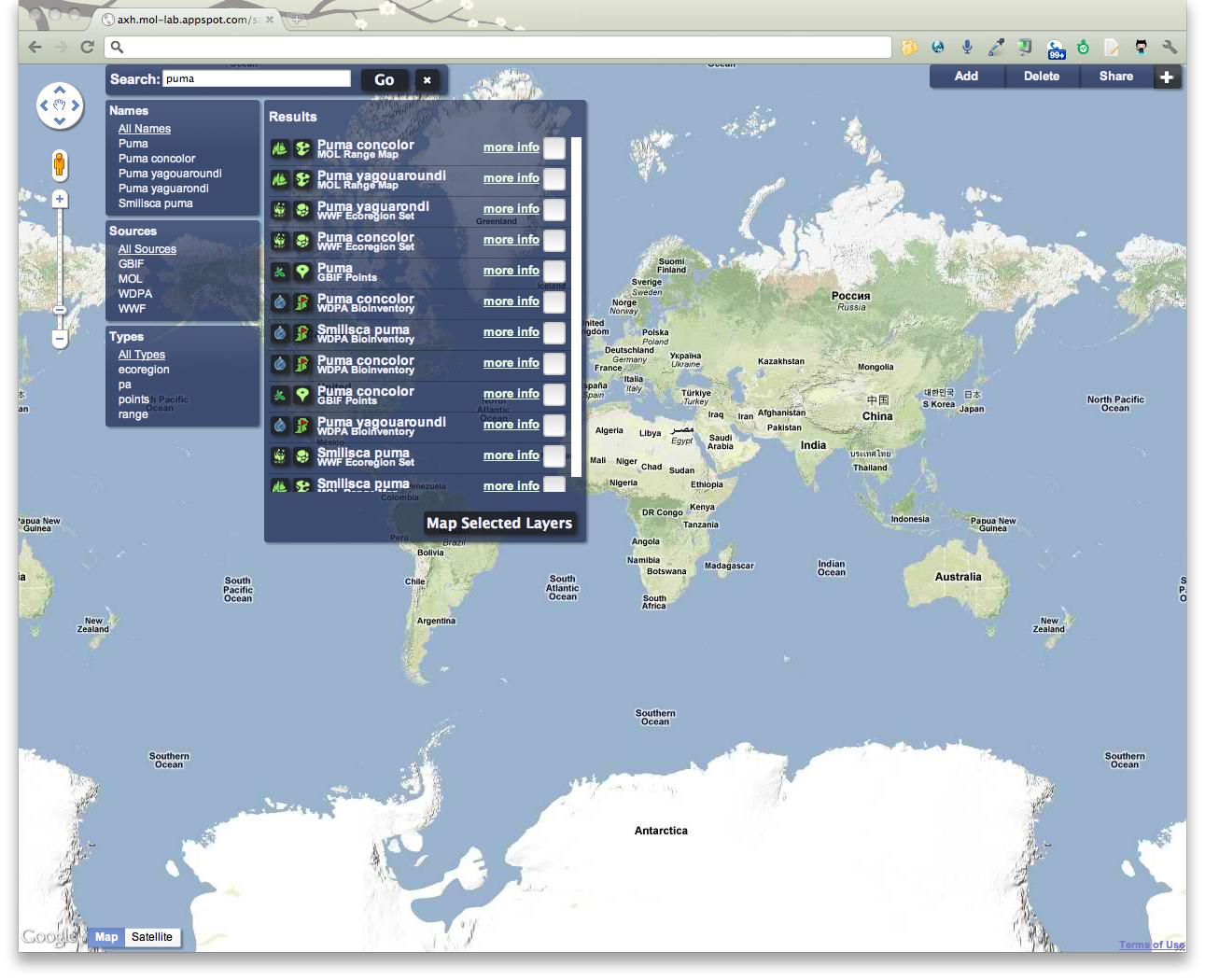
Task: Drop the Street View pegman icon
Action: [x=60, y=165]
